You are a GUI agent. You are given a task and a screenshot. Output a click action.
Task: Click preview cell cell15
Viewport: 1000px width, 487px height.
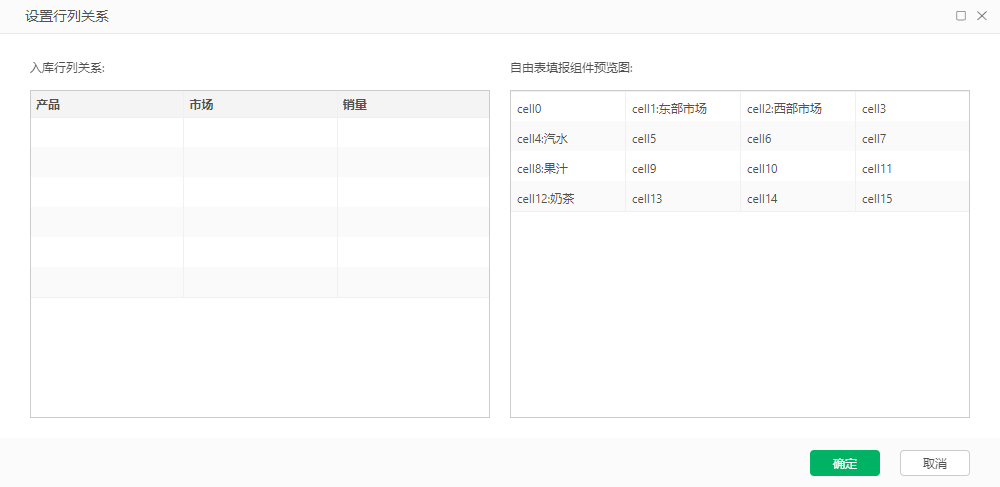point(912,198)
